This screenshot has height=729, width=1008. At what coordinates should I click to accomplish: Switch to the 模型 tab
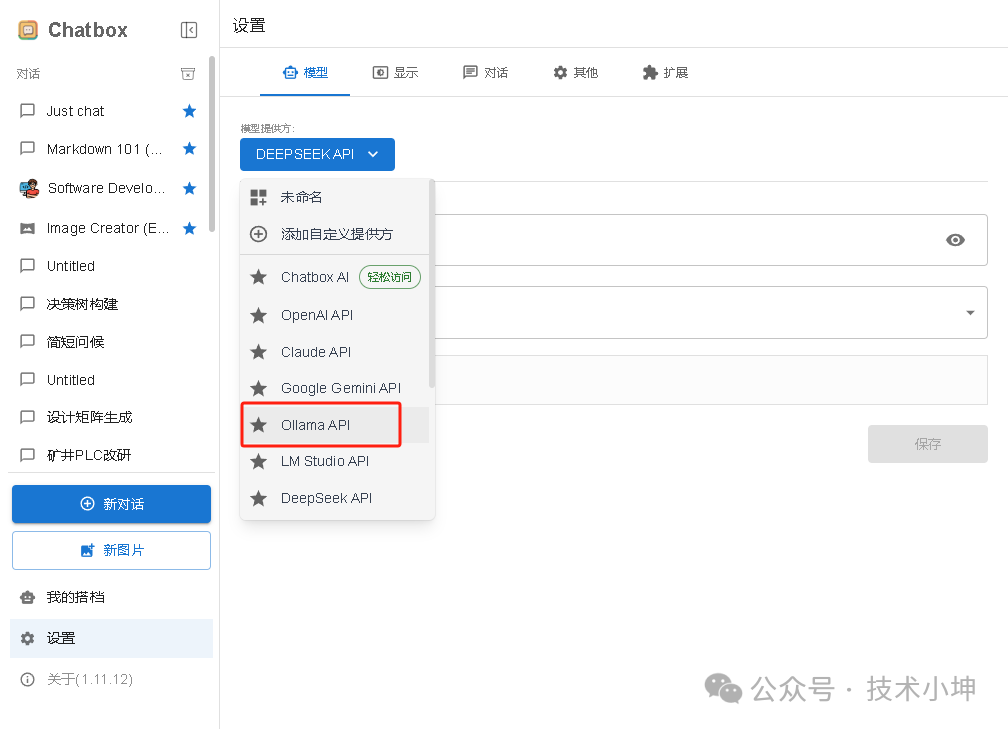tap(305, 73)
